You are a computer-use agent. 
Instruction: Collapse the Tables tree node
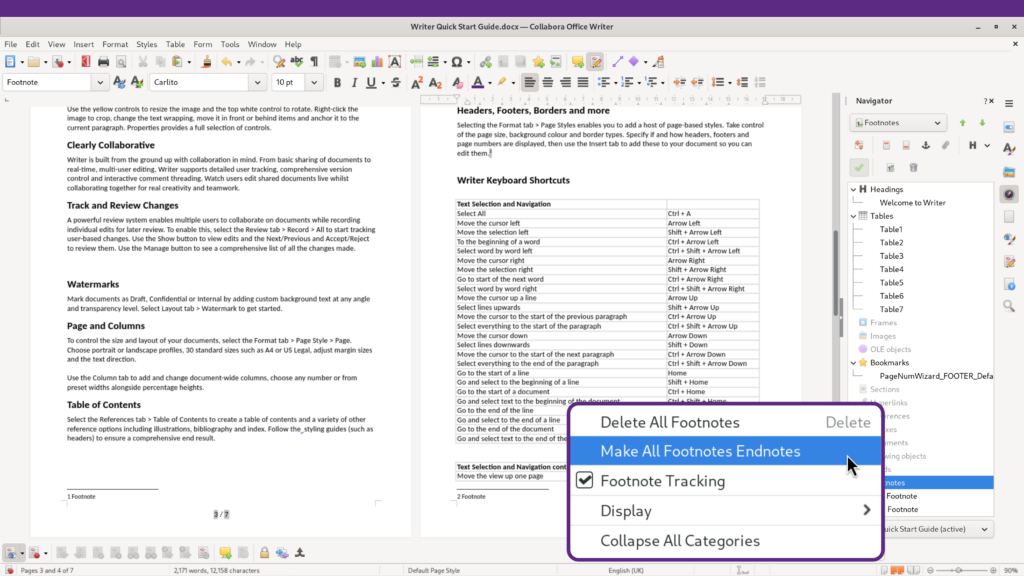tap(854, 216)
